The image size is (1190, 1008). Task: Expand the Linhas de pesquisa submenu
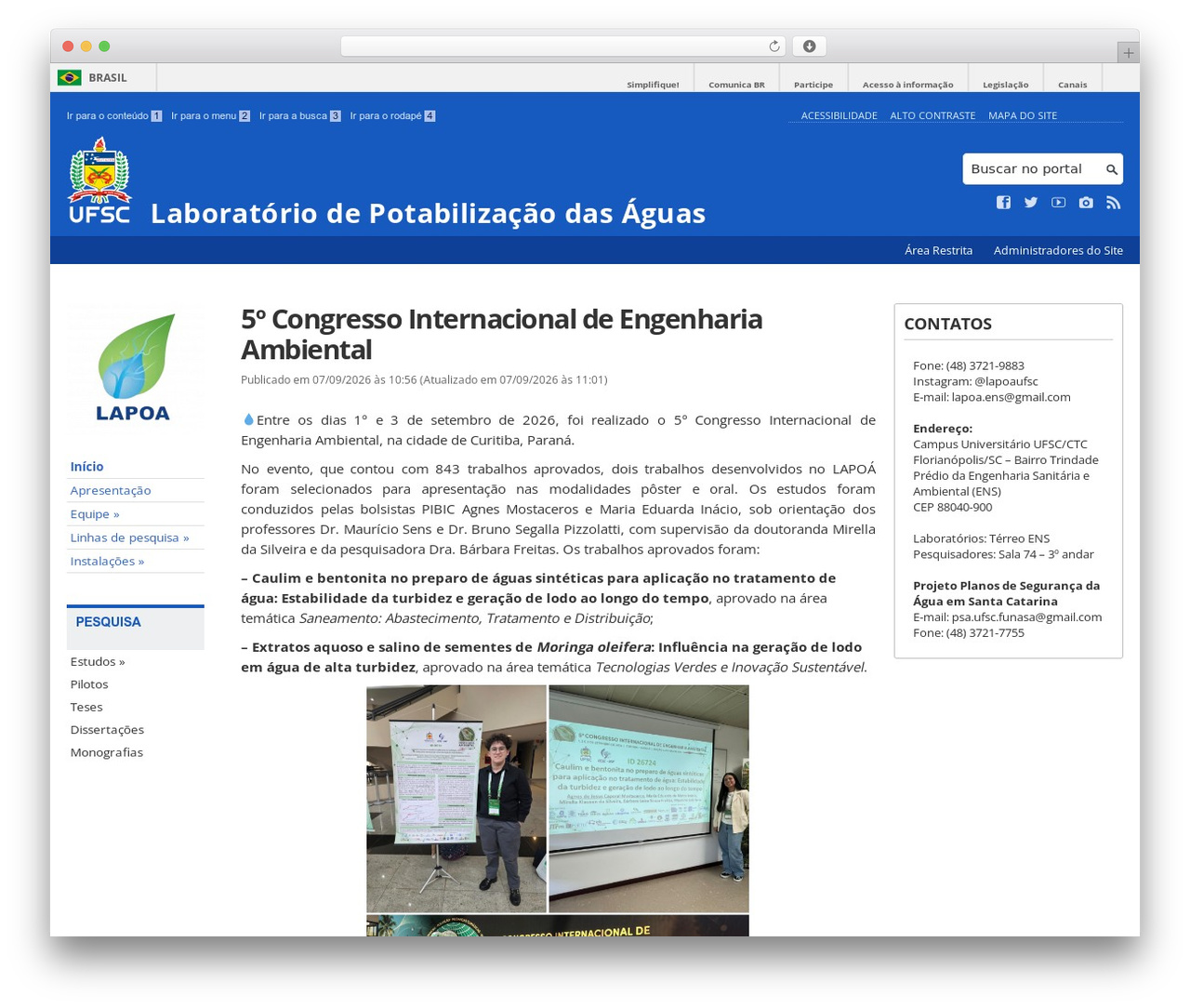click(129, 537)
